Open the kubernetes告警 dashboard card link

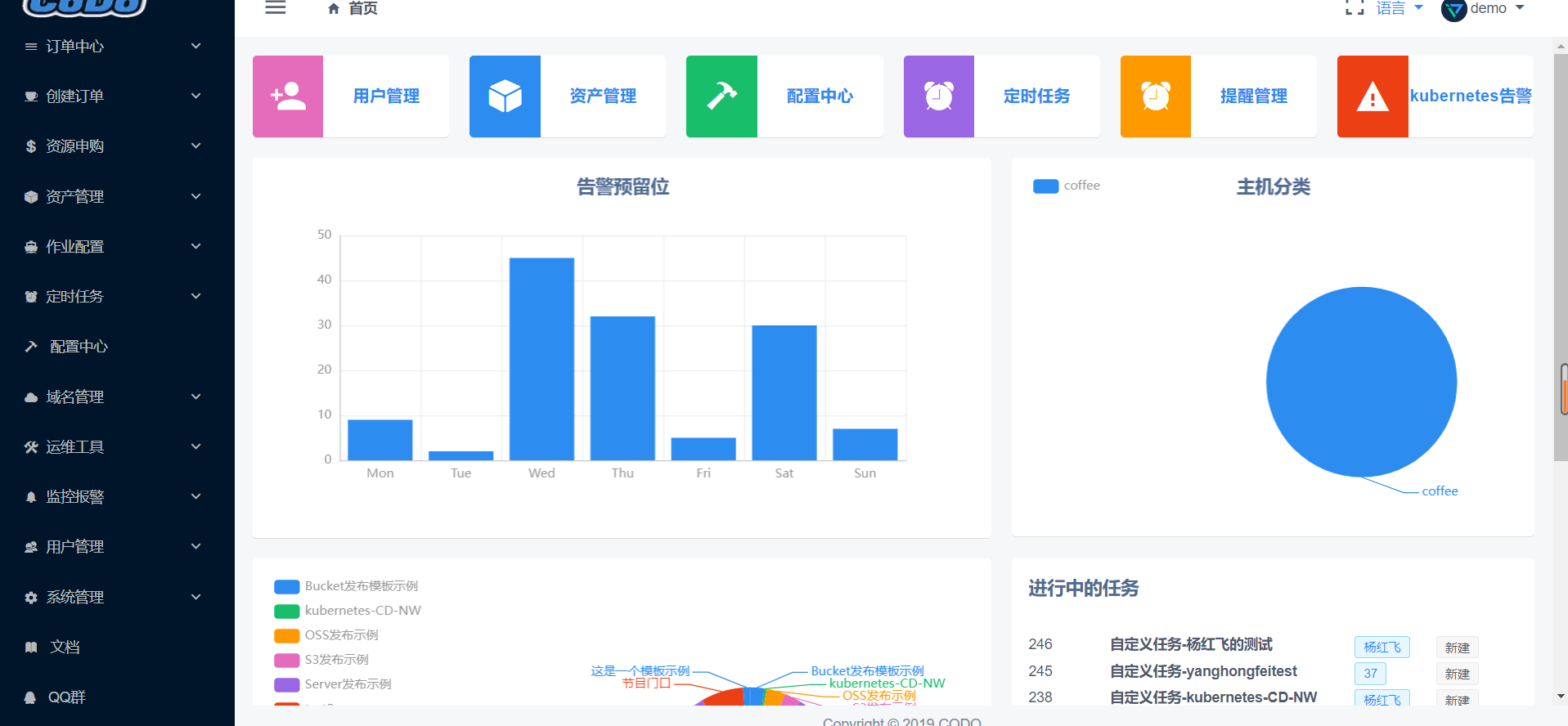[x=1471, y=96]
